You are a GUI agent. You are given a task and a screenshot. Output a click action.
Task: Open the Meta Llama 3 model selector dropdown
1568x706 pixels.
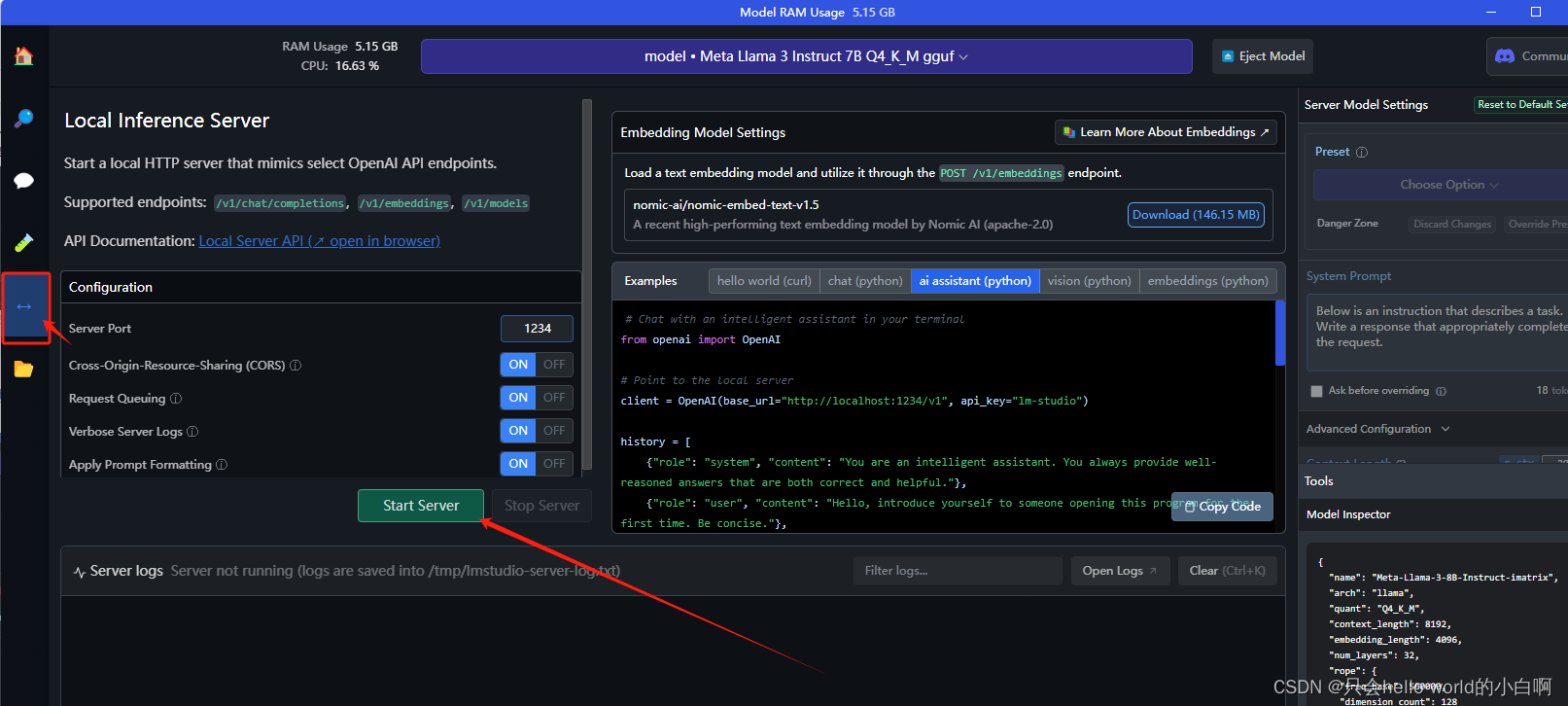click(x=806, y=56)
